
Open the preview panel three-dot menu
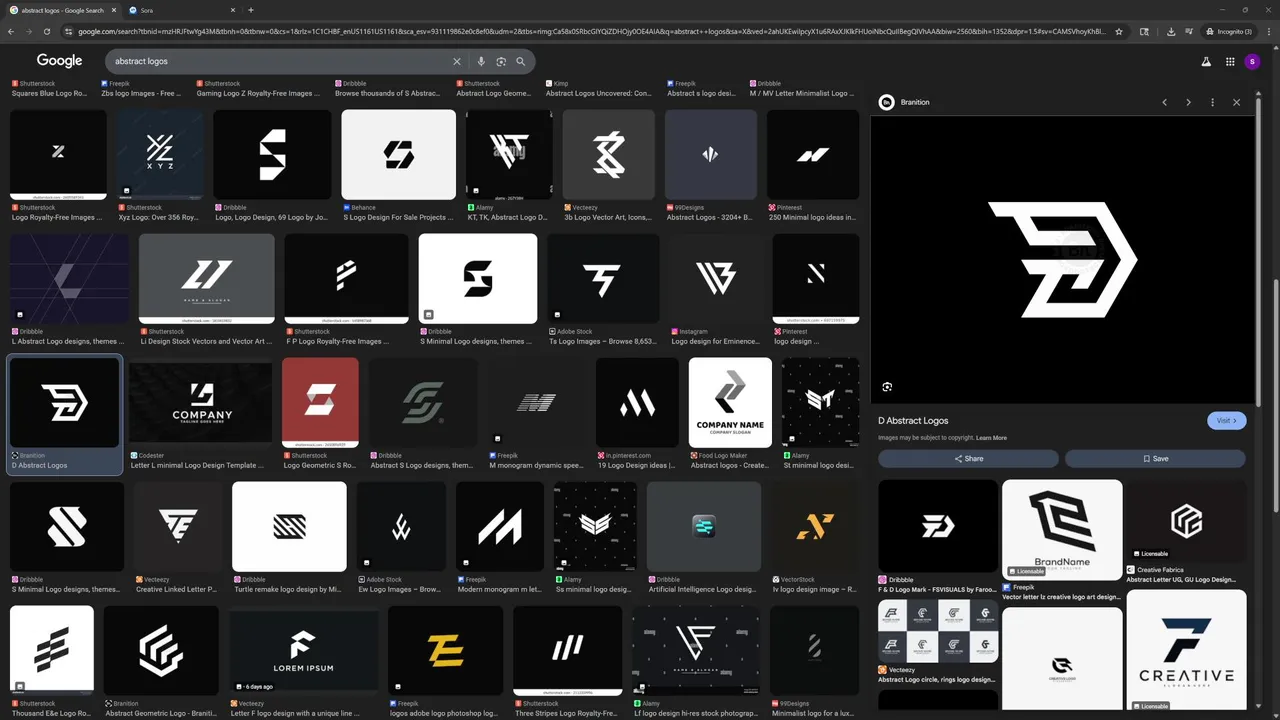(1212, 102)
